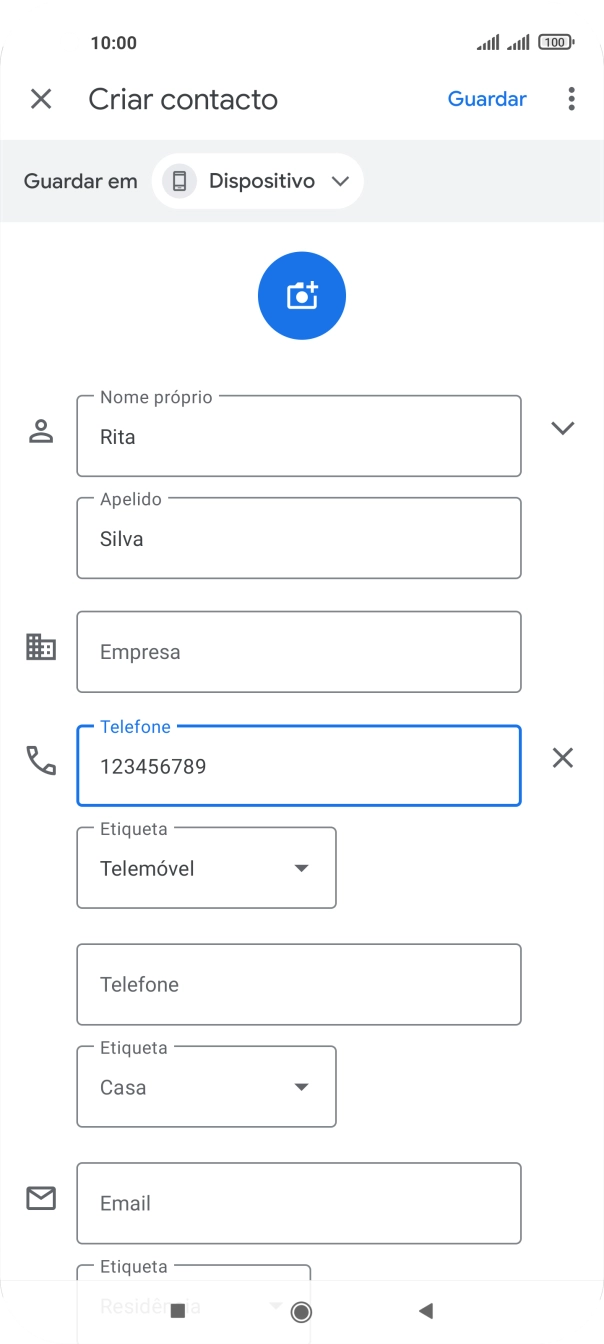Image resolution: width=604 pixels, height=1344 pixels.
Task: Close the create contact screen
Action: coord(41,99)
